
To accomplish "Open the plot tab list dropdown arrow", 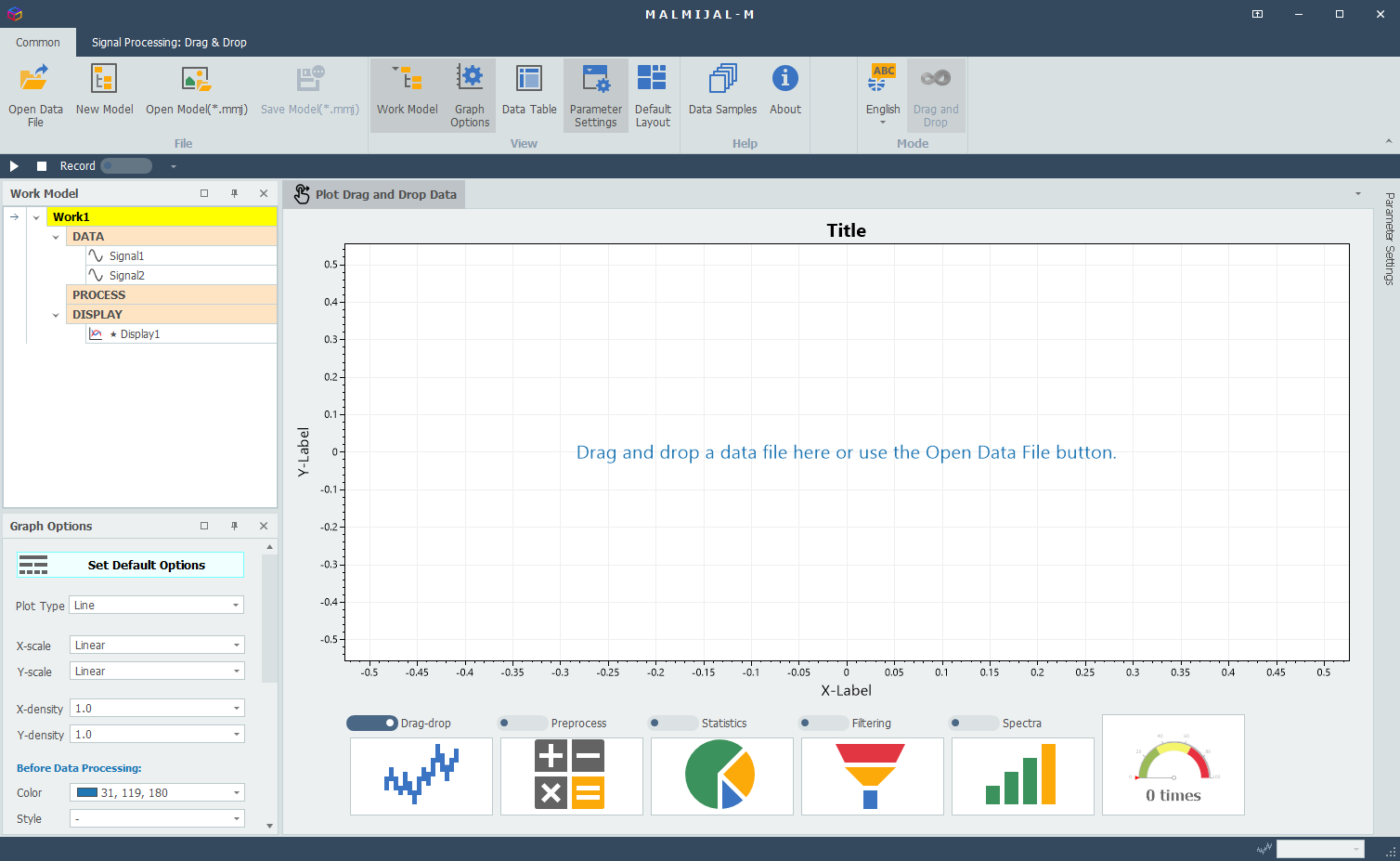I will pos(1358,194).
